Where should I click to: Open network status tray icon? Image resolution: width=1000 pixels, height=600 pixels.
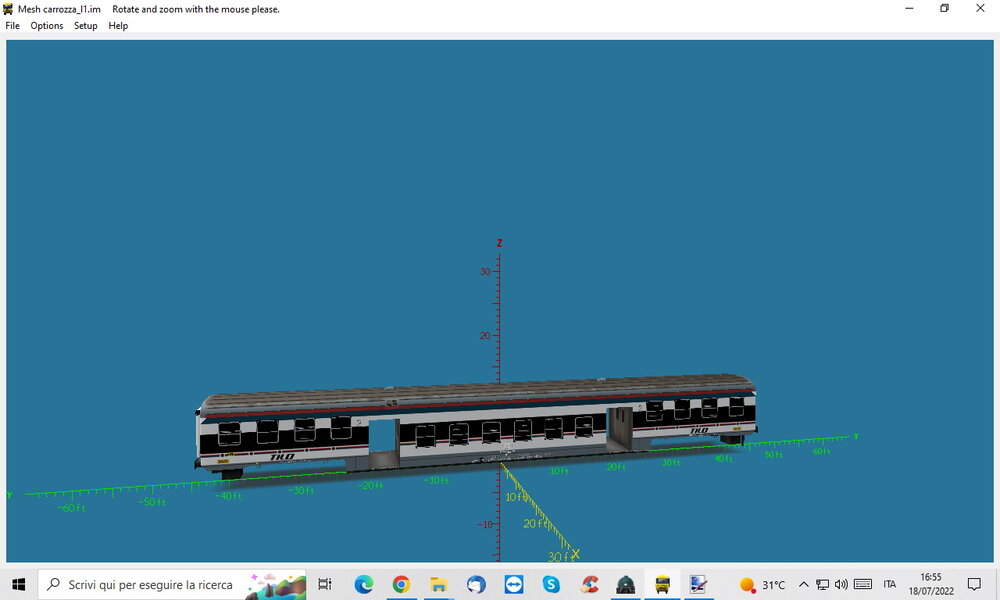[x=823, y=584]
